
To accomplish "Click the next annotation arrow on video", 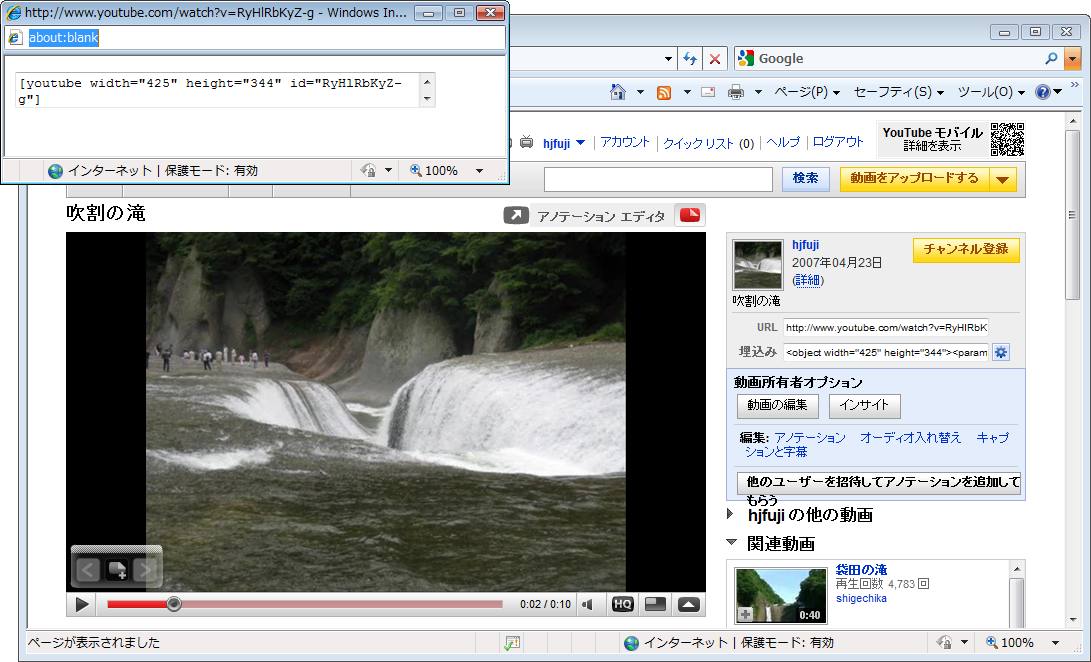I will tap(145, 570).
